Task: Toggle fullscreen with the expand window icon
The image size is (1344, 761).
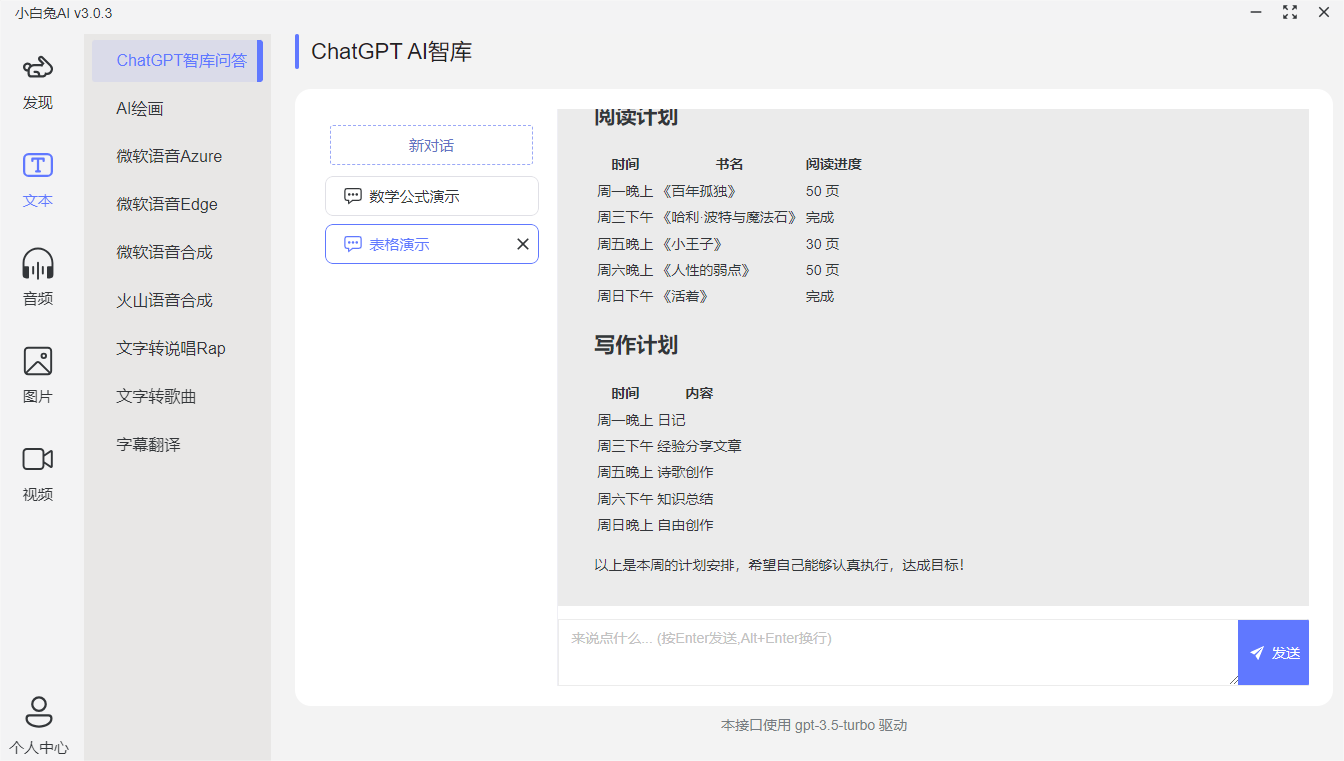Action: [x=1290, y=12]
